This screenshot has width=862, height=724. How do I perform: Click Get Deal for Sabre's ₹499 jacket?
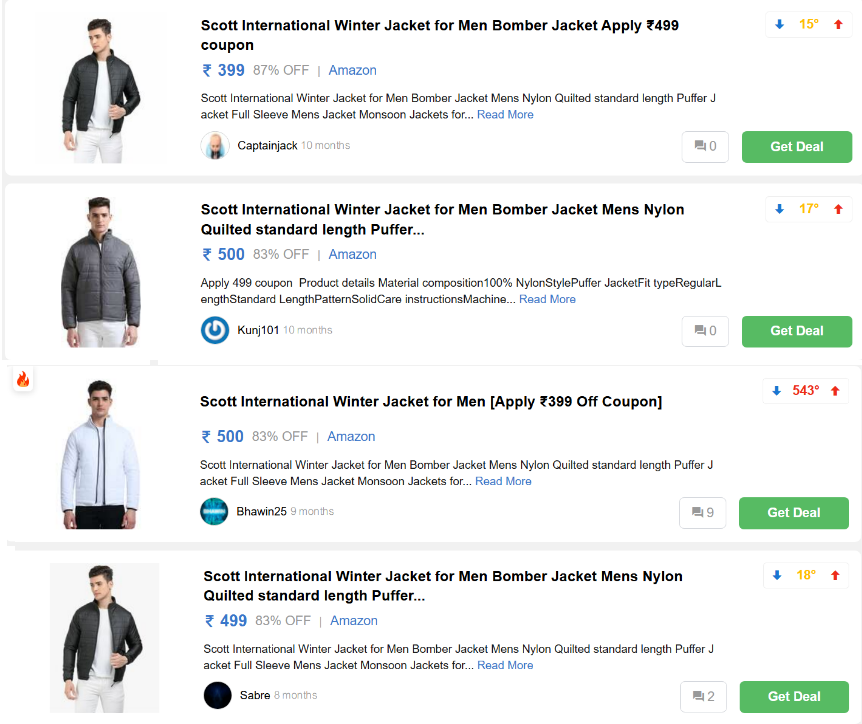pos(794,697)
